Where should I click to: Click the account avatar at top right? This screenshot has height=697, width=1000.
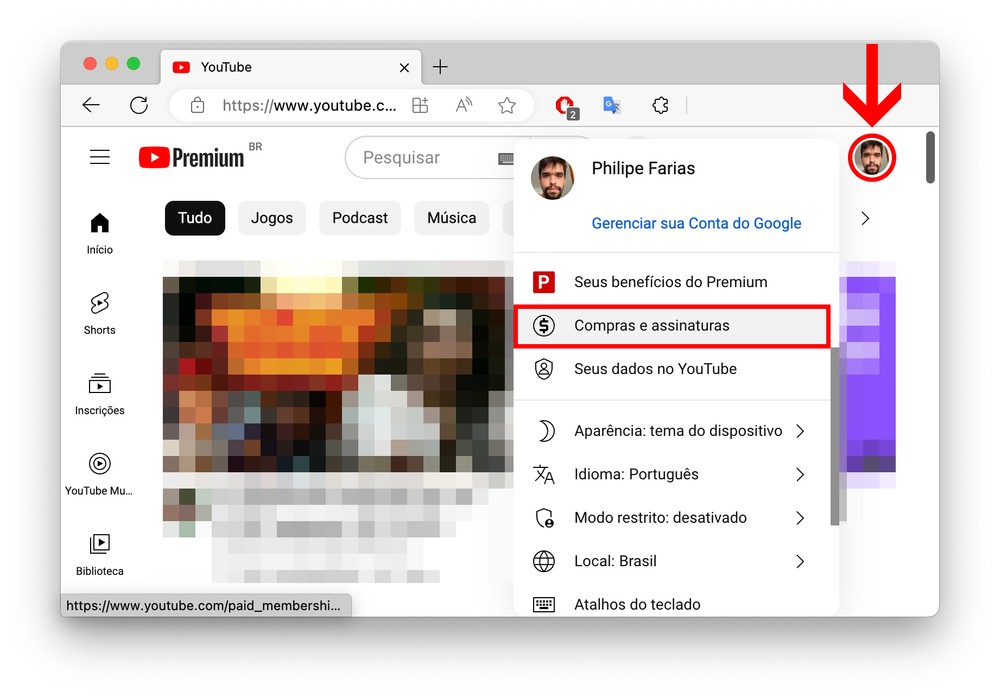click(x=871, y=158)
